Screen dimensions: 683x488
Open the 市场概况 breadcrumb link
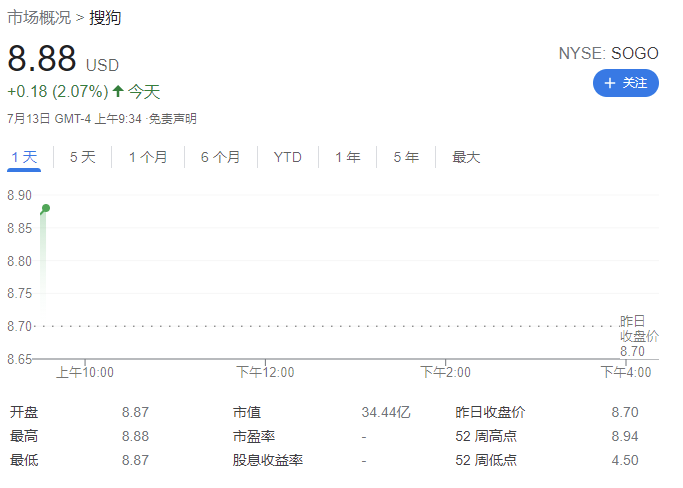click(39, 17)
